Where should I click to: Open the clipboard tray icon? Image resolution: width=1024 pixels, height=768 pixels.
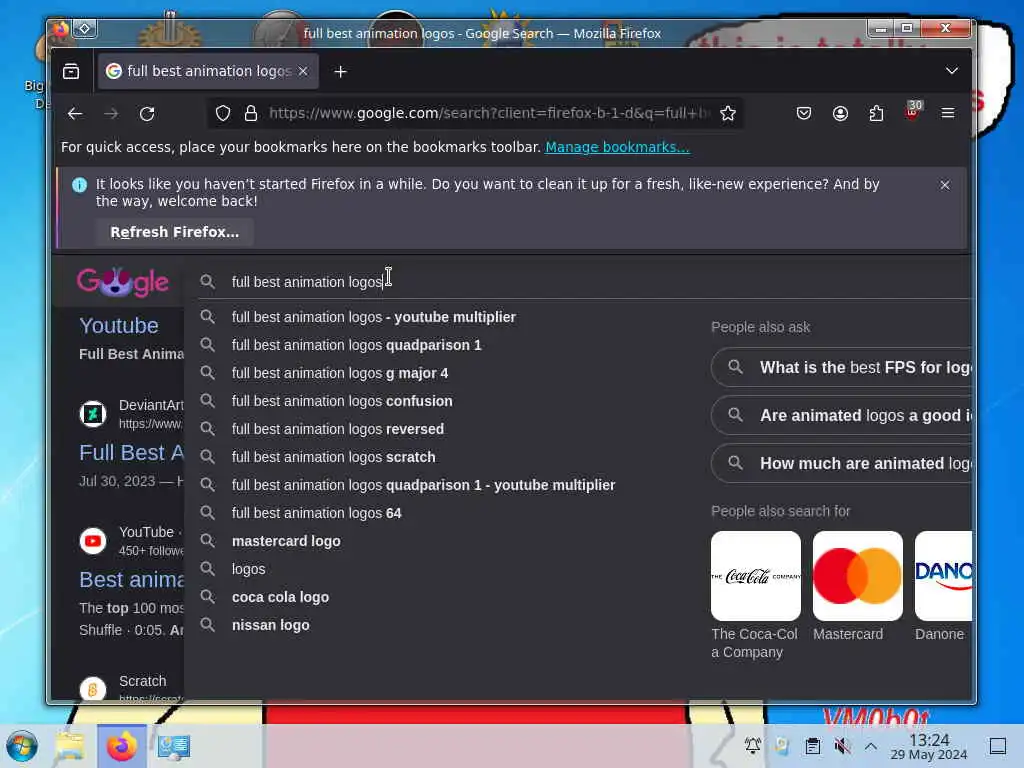(813, 746)
